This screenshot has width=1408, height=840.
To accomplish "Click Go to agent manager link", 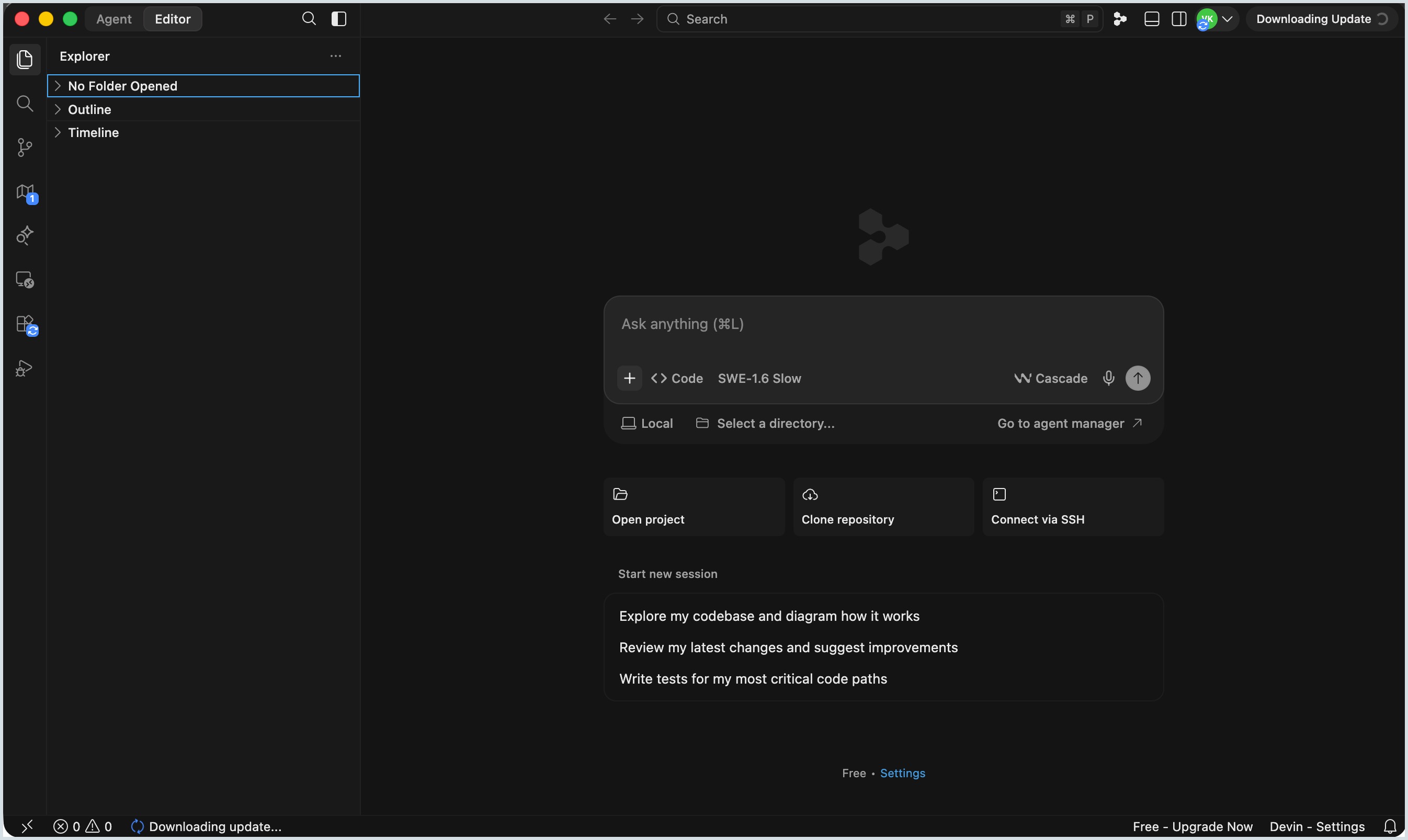I will point(1070,423).
